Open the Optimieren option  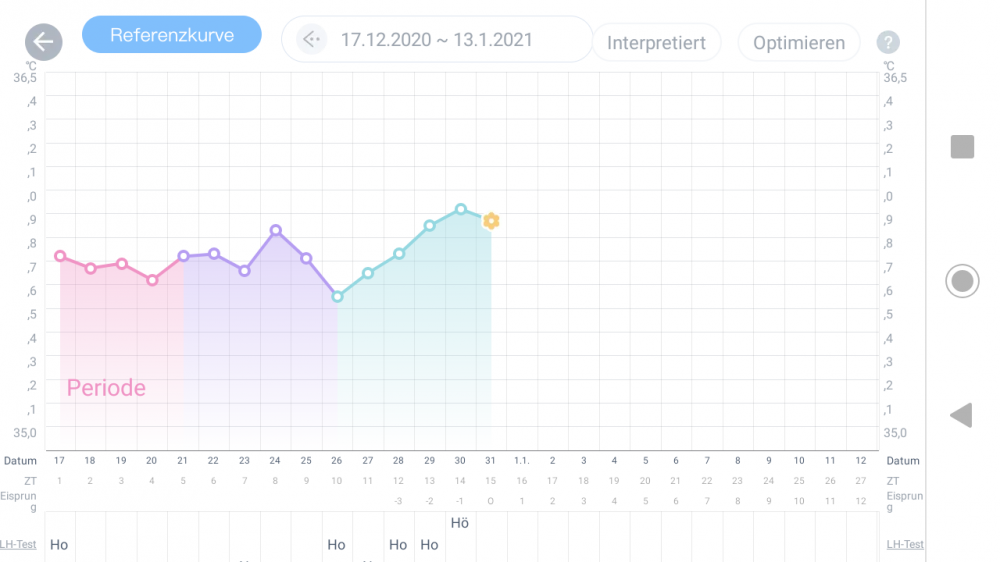point(798,43)
